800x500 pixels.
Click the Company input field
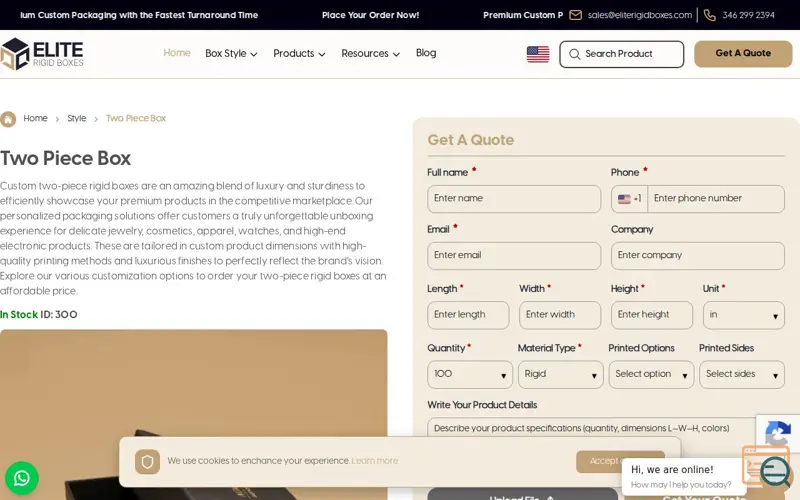pyautogui.click(x=697, y=256)
